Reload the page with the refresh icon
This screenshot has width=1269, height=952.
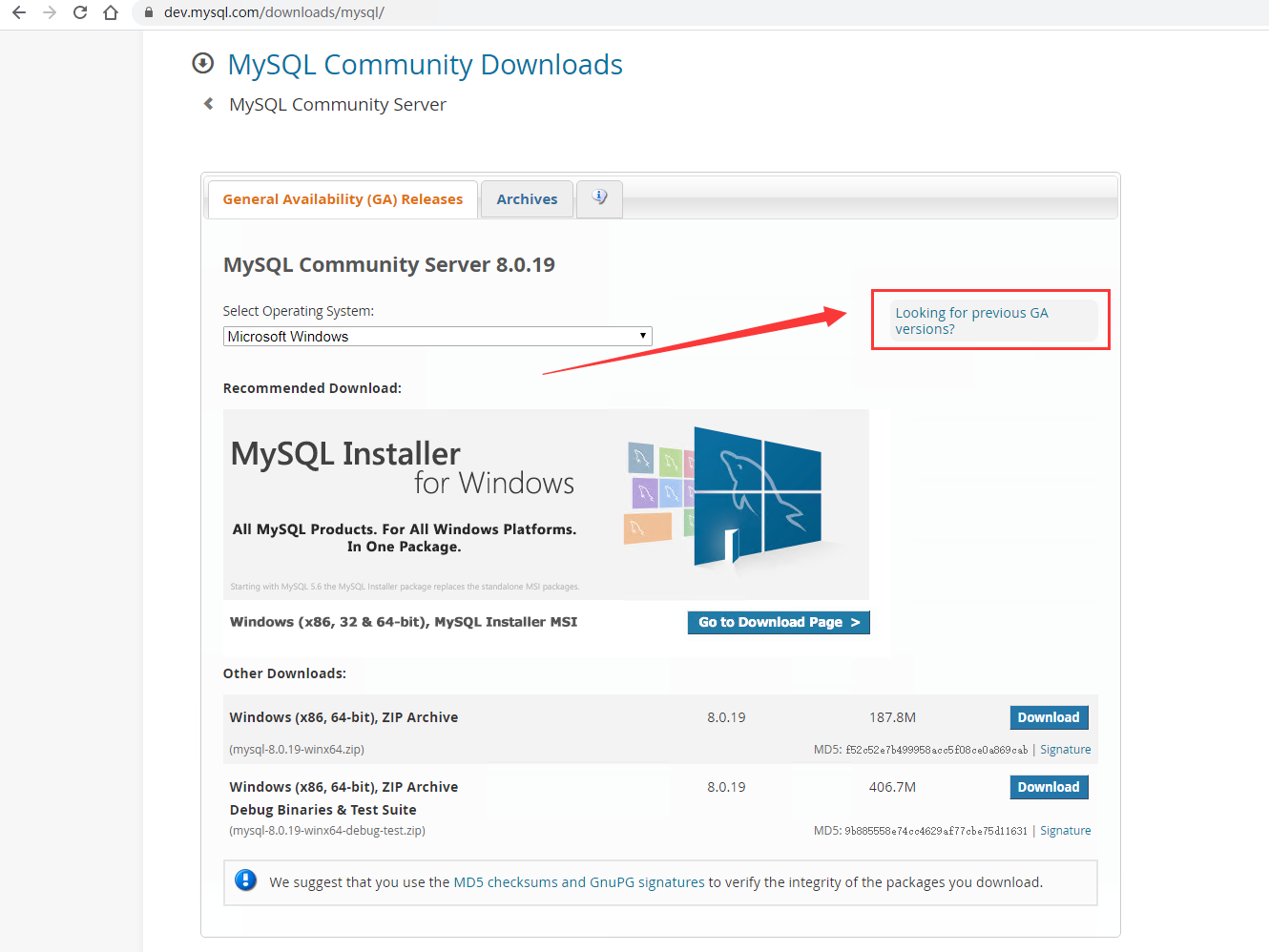click(x=80, y=12)
